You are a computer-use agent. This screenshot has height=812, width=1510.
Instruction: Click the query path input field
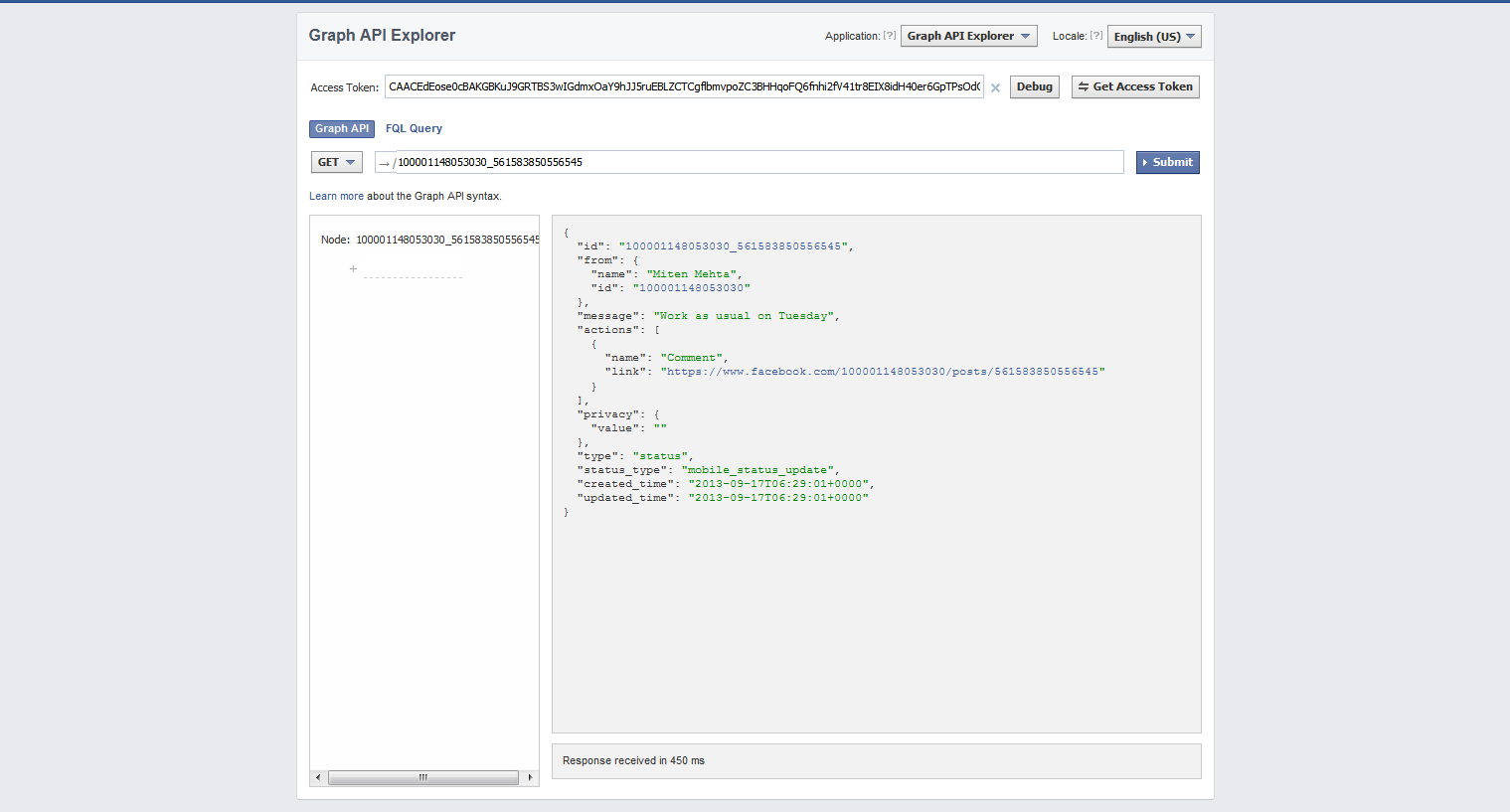click(758, 162)
